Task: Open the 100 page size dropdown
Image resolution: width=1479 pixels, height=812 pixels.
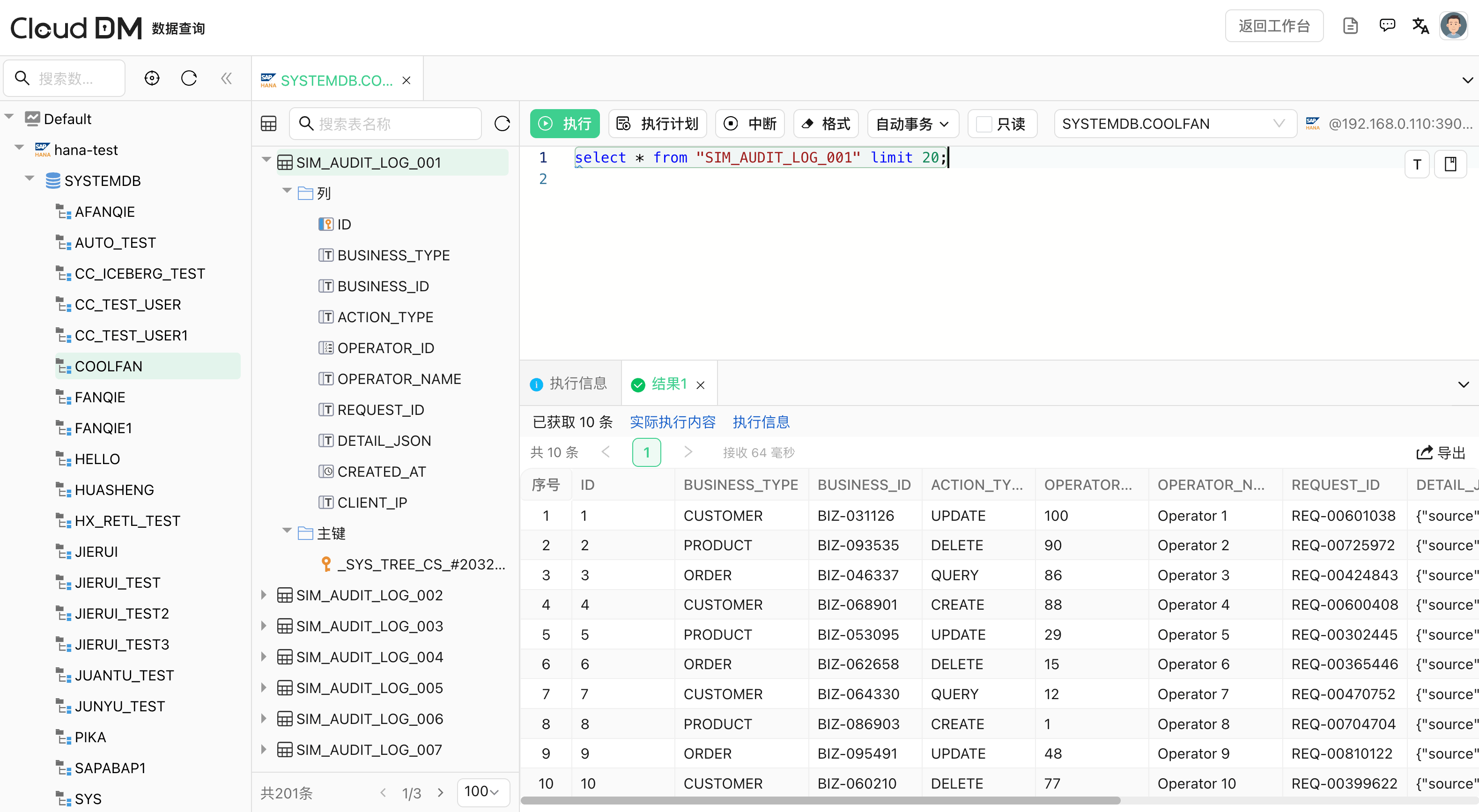Action: 482,792
